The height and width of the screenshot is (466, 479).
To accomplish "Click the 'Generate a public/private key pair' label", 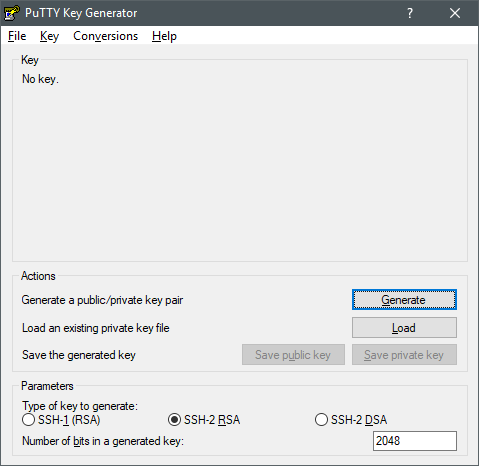I will pos(102,300).
